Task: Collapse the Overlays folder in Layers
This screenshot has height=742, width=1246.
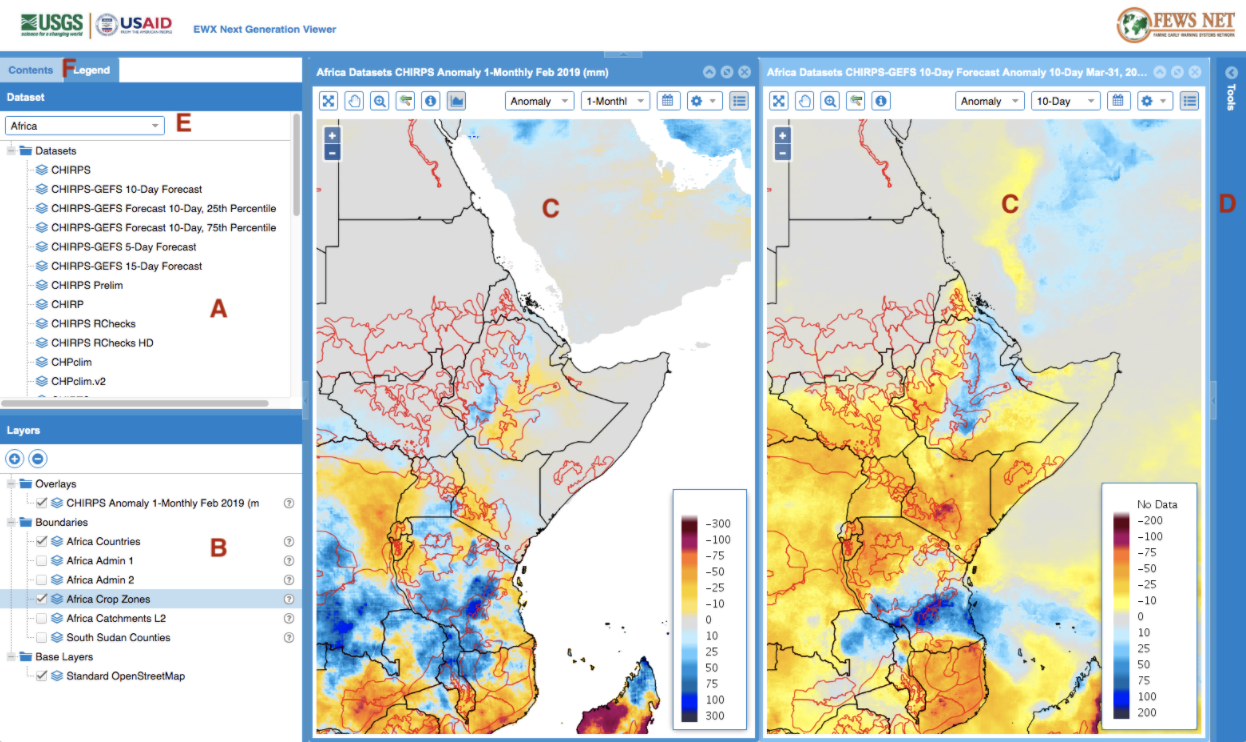Action: pyautogui.click(x=10, y=484)
